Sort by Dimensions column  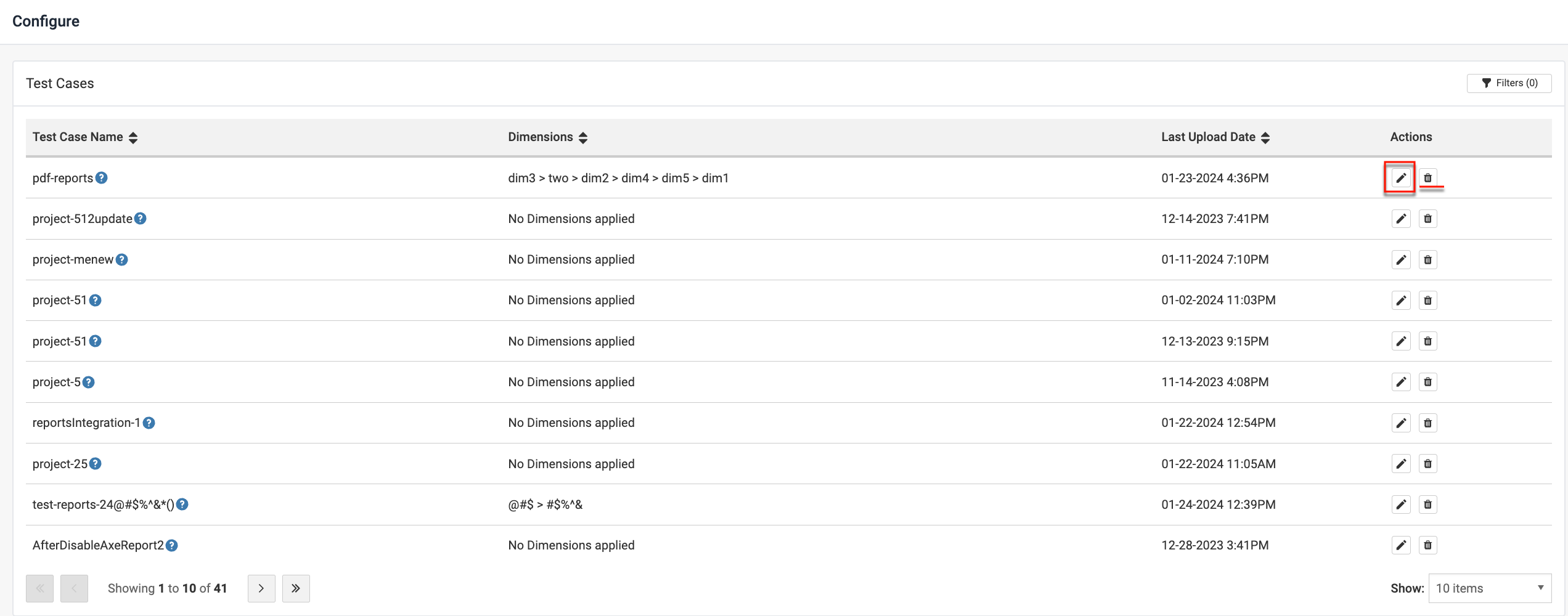(x=583, y=137)
